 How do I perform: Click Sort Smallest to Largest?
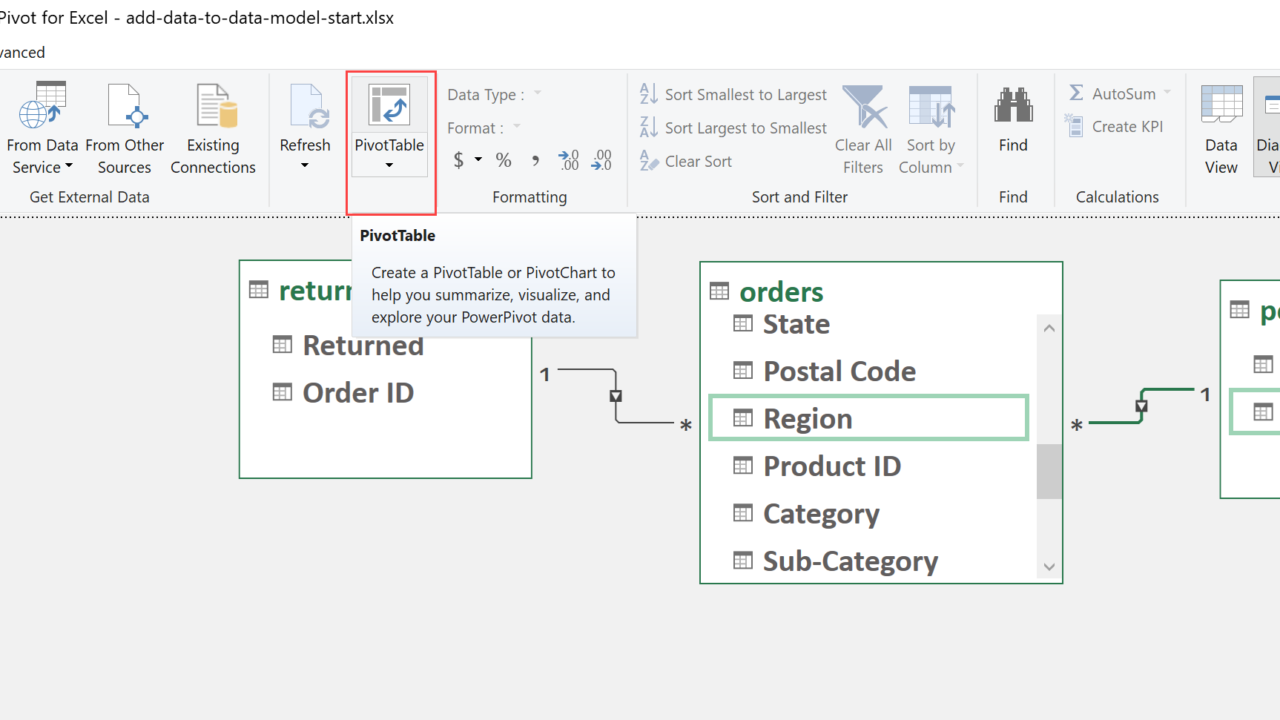[x=734, y=94]
